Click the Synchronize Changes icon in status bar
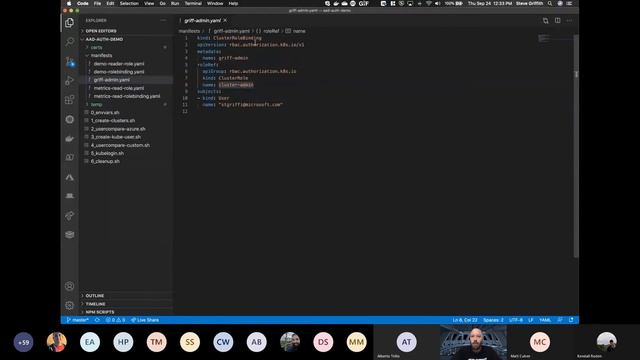 tap(97, 320)
